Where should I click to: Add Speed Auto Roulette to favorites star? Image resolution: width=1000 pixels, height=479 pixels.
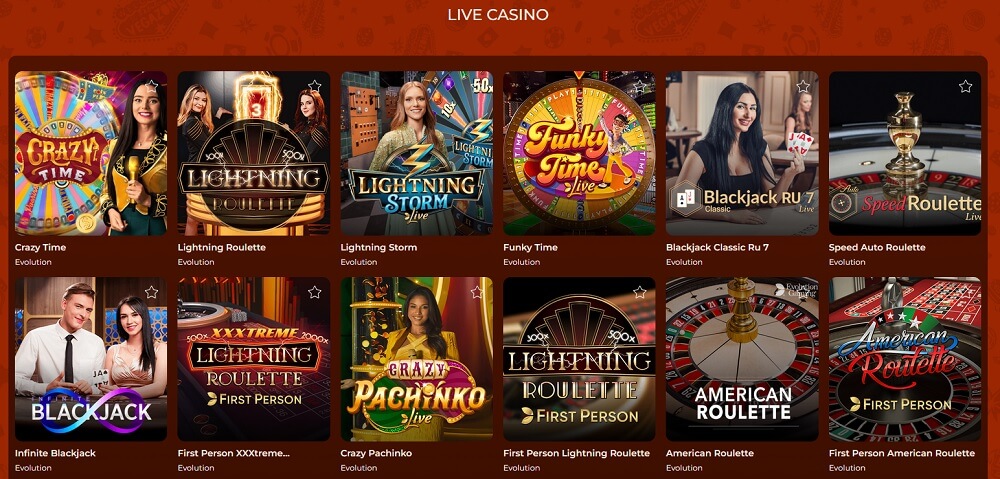coord(966,85)
